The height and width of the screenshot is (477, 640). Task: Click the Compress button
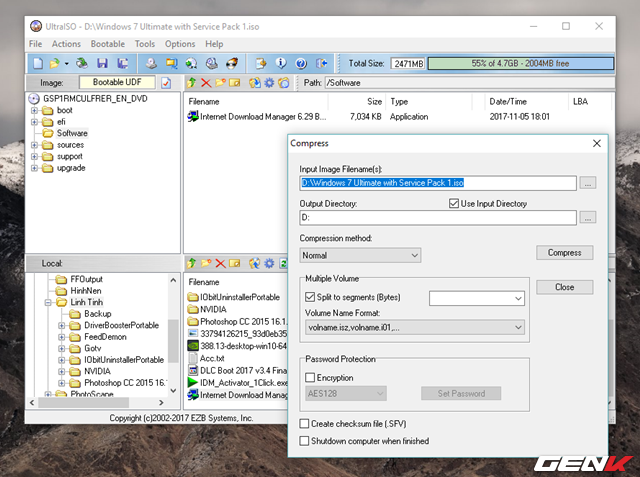tap(564, 253)
